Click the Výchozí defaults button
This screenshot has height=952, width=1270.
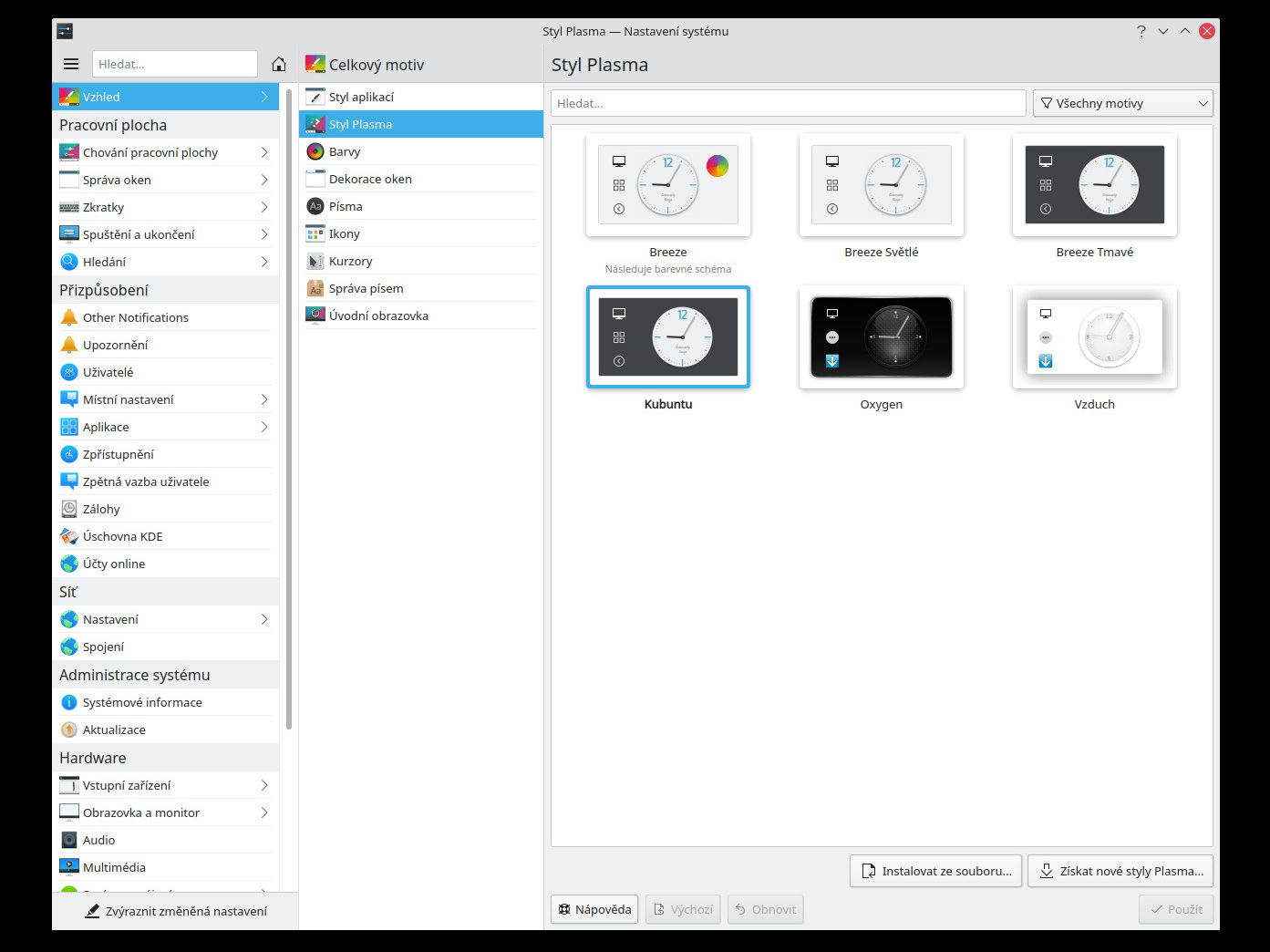(x=683, y=909)
